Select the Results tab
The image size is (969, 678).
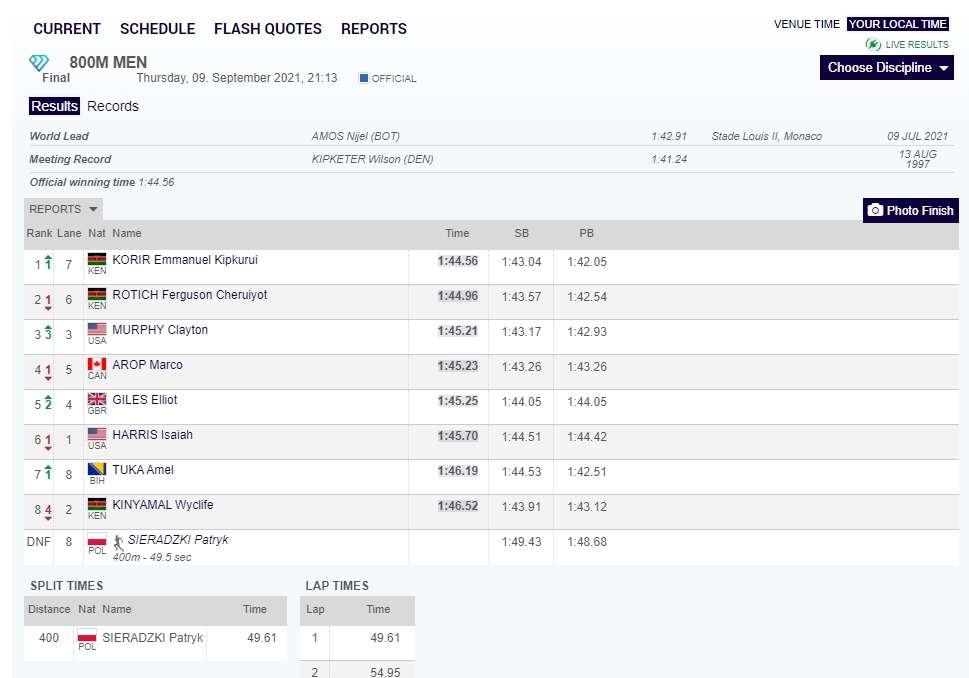[x=54, y=106]
